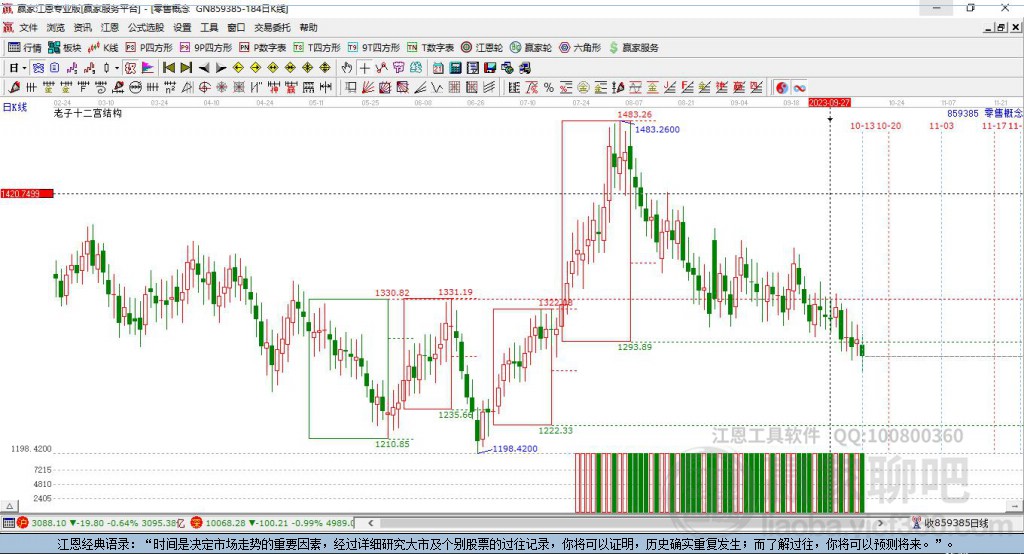Restore the inner document window
Screen dimensions: 1024x554
coord(1000,27)
